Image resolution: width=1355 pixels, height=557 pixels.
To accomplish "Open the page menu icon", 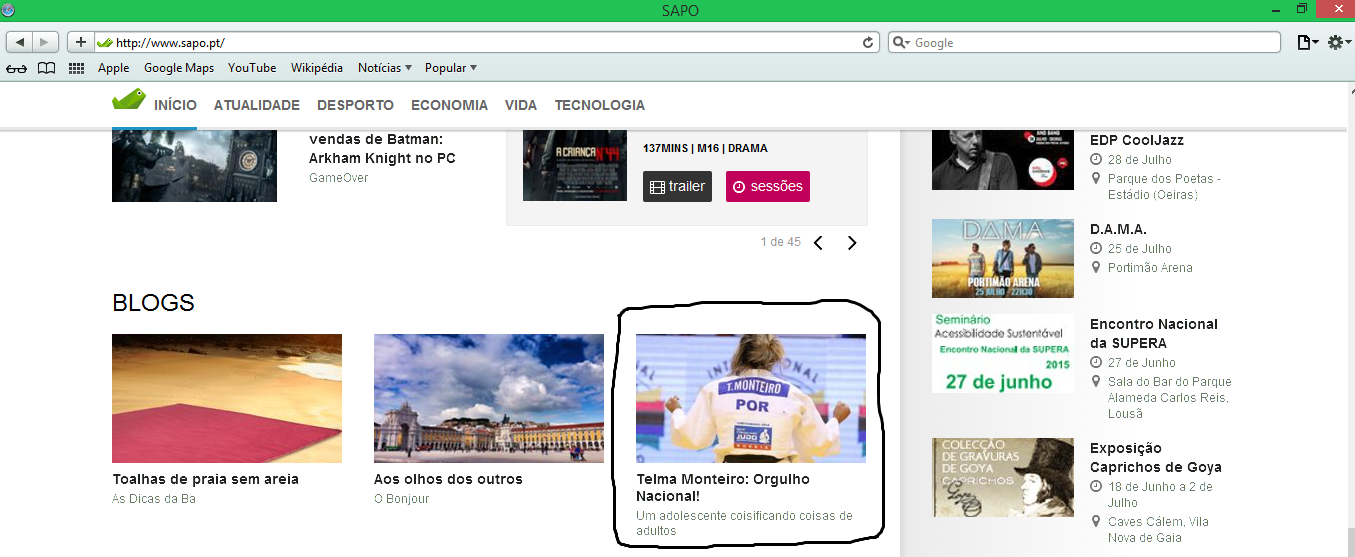I will tap(1307, 42).
